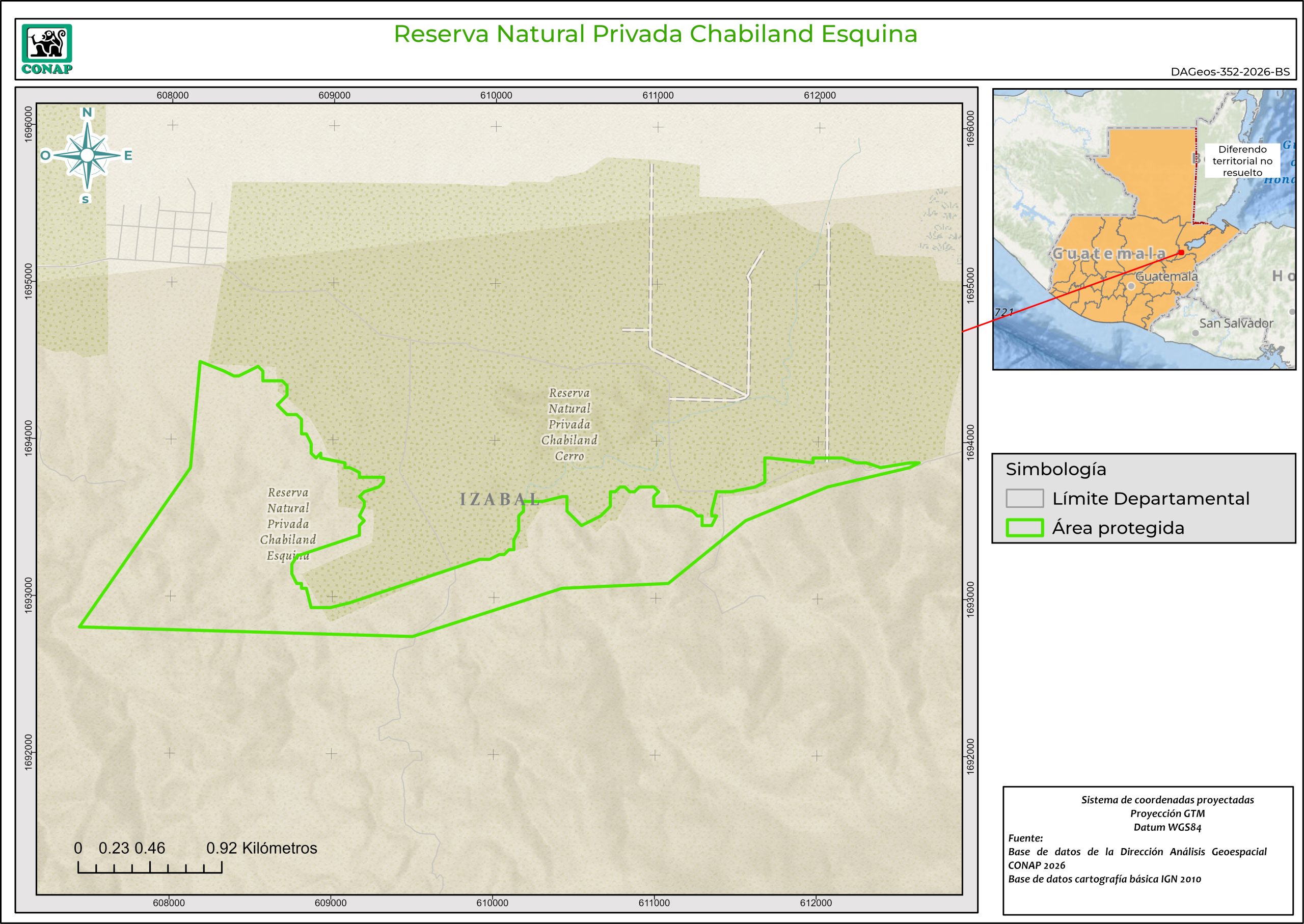
Task: Click the red location marker in inset map
Action: click(x=1181, y=252)
